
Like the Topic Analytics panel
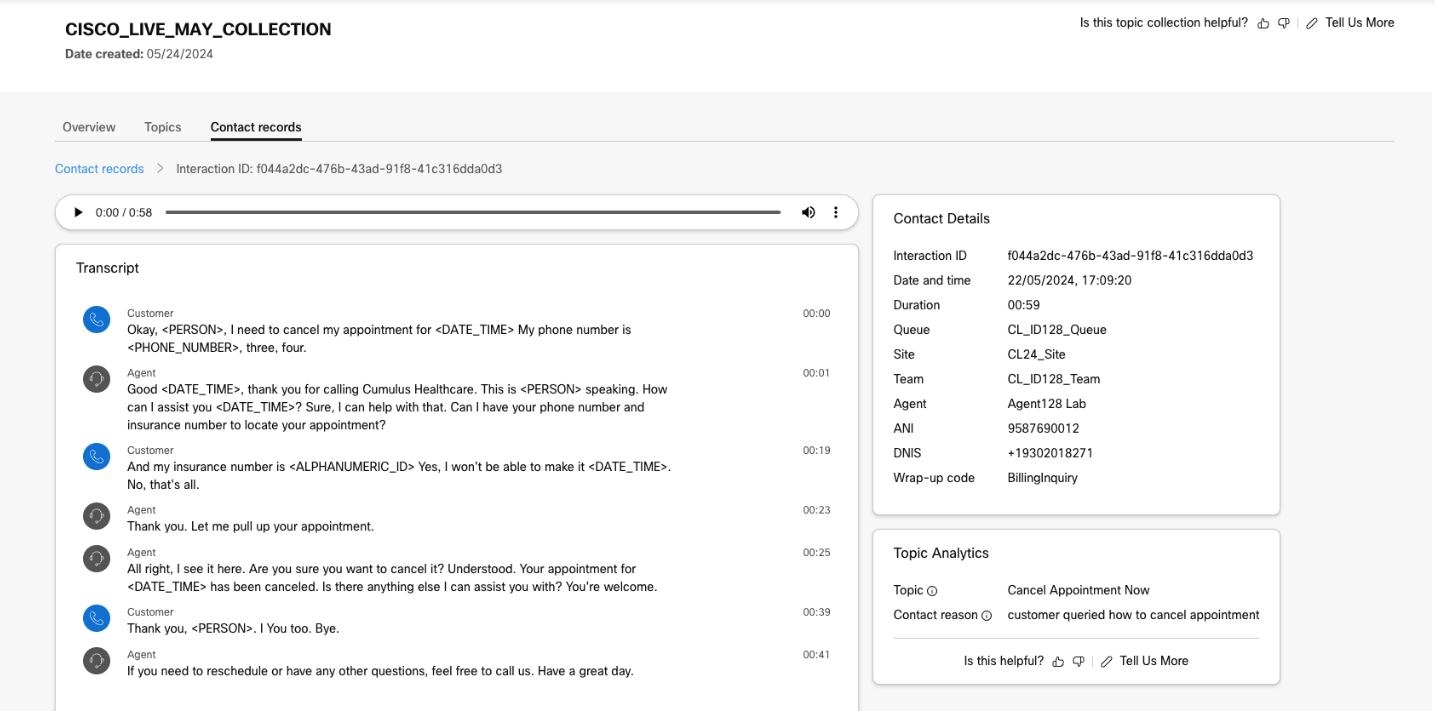click(x=1058, y=661)
